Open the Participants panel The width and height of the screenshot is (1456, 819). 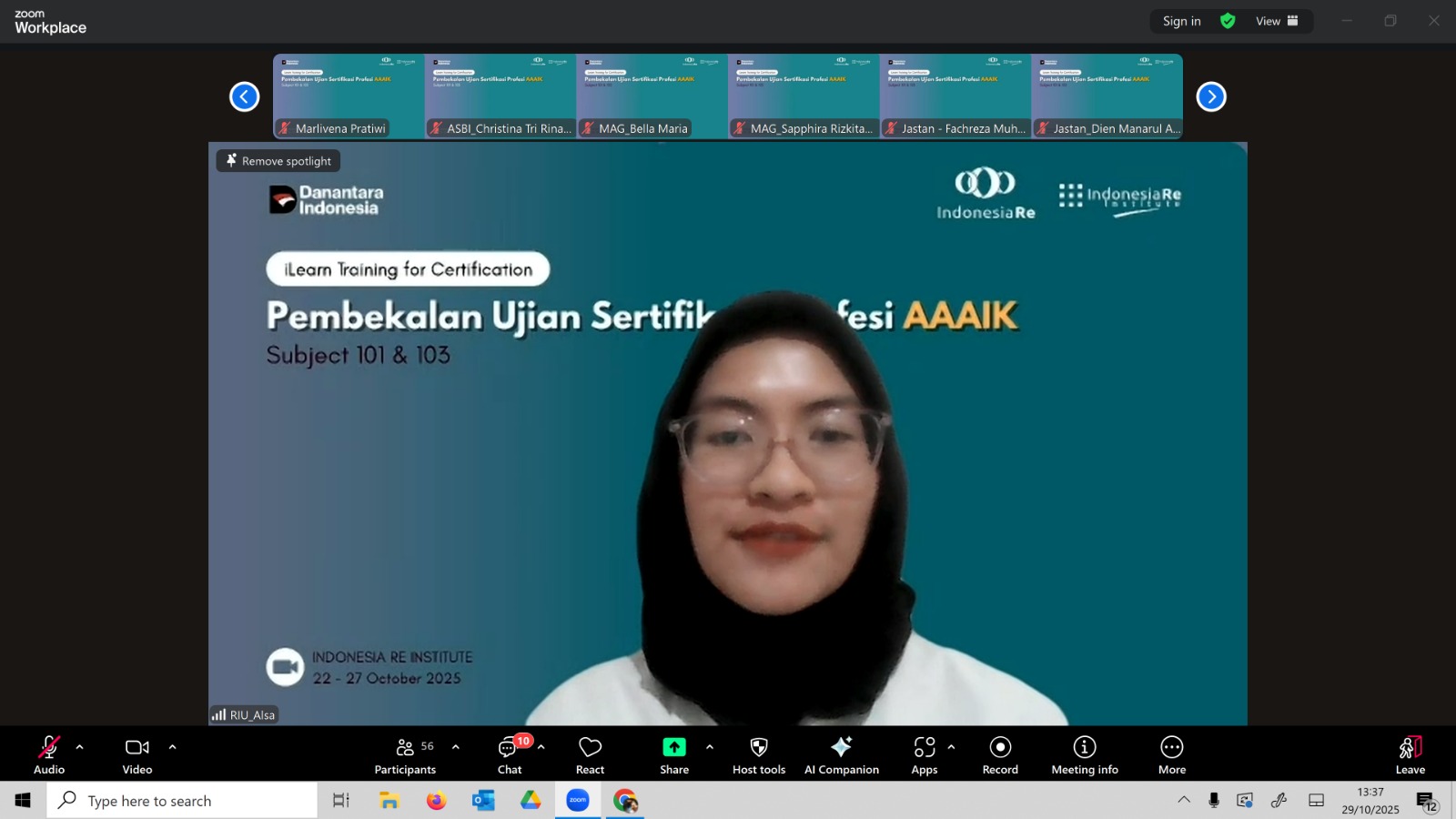[405, 755]
